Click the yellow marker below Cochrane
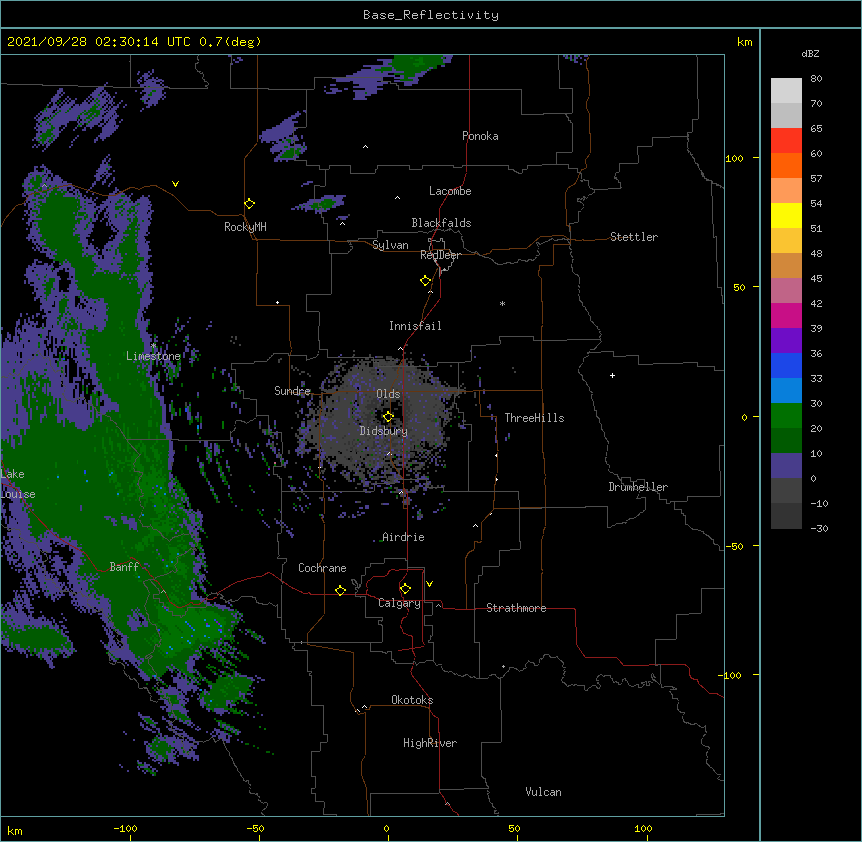Screen dimensions: 862x842 tap(340, 590)
